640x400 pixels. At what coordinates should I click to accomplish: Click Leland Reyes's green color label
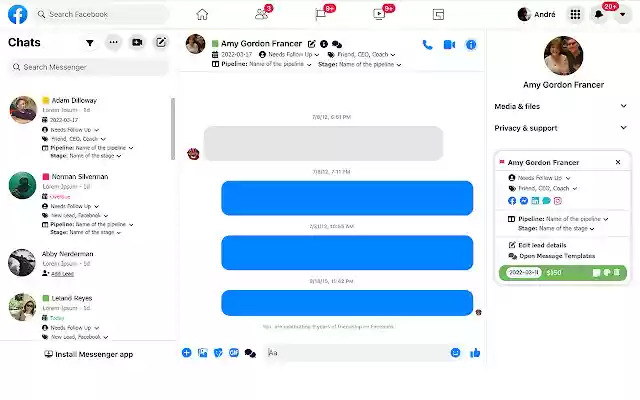(x=46, y=298)
